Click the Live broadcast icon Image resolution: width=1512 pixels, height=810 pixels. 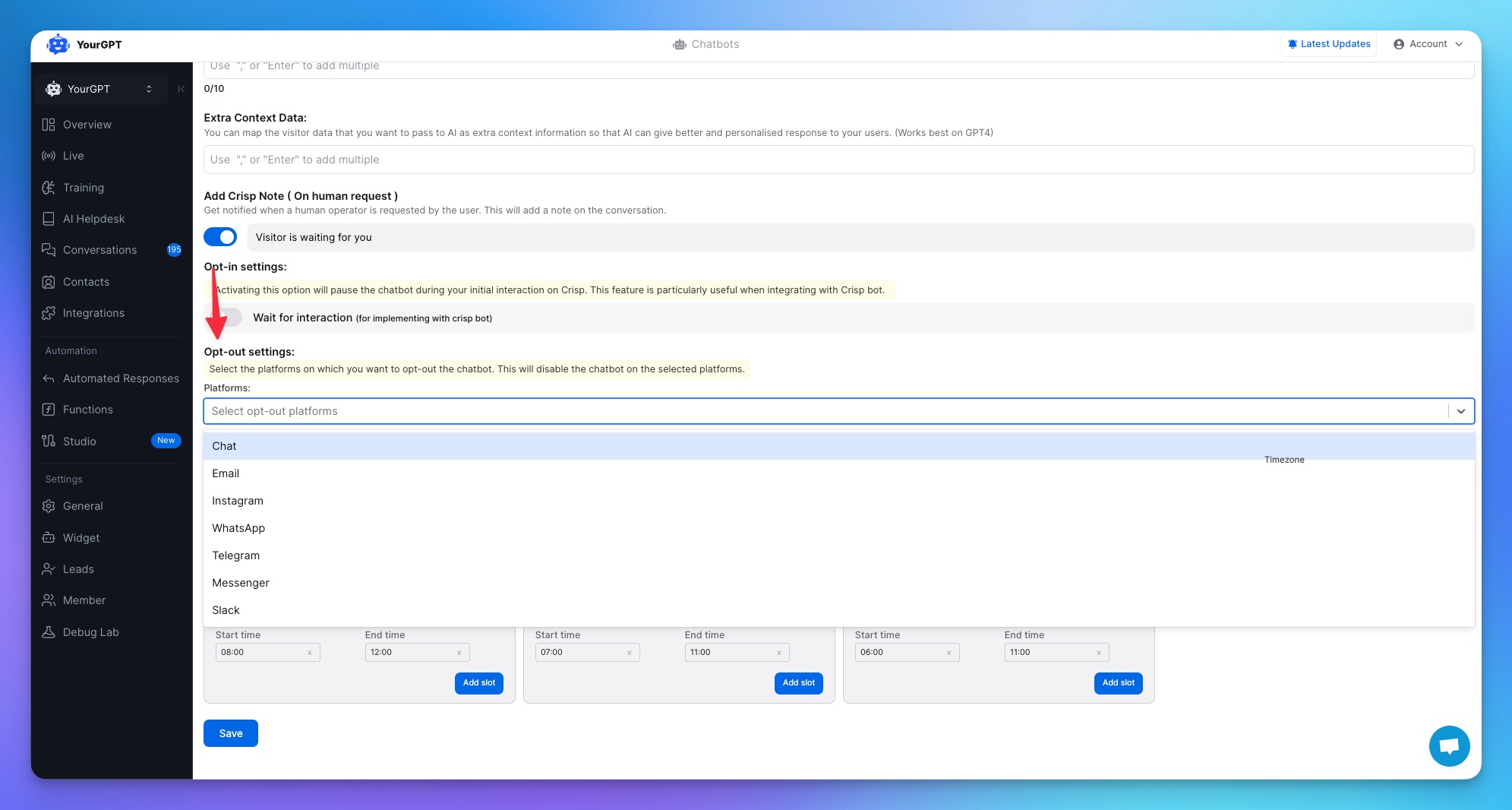(x=49, y=156)
